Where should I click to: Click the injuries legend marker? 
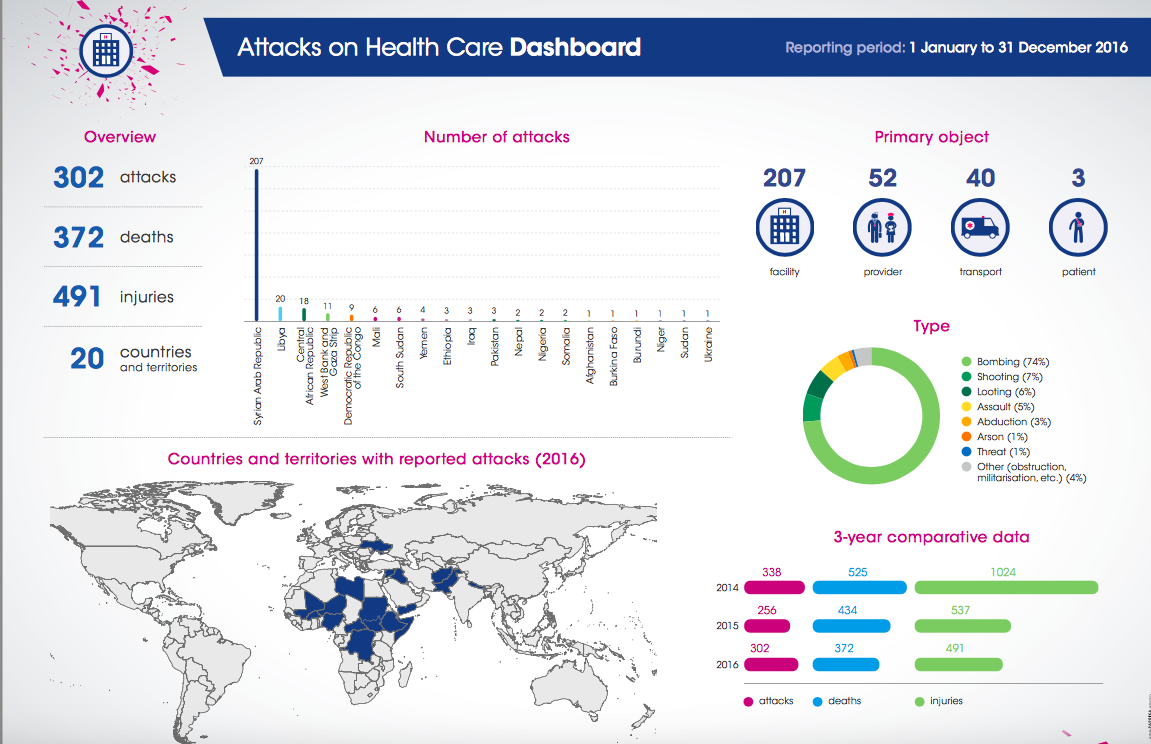coord(918,701)
